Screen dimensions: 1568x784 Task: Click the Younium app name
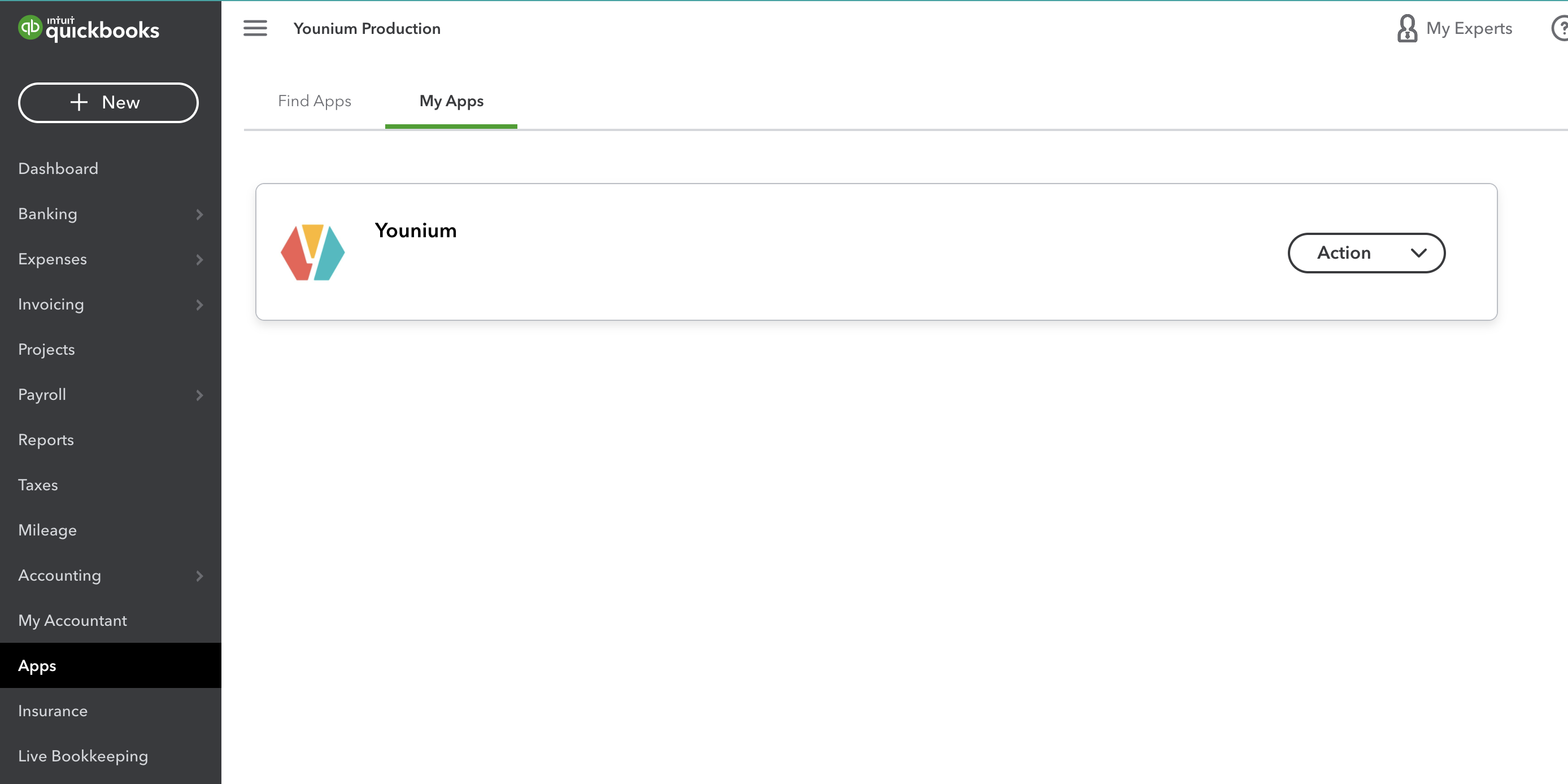coord(415,230)
